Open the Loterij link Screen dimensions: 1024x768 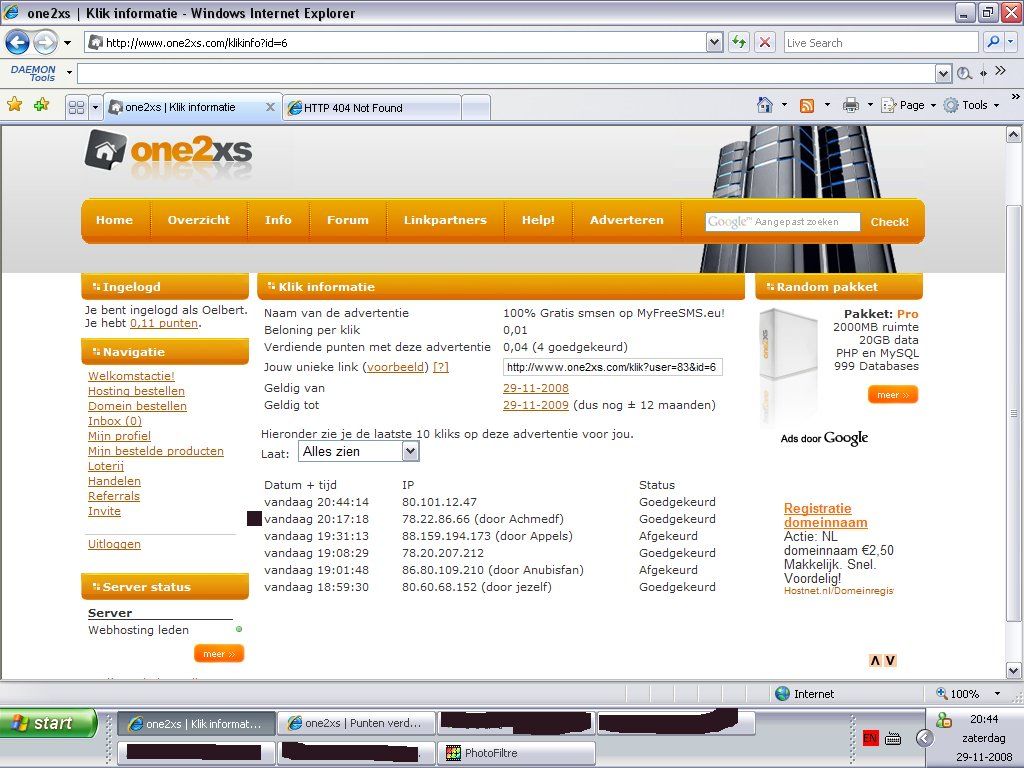[106, 466]
